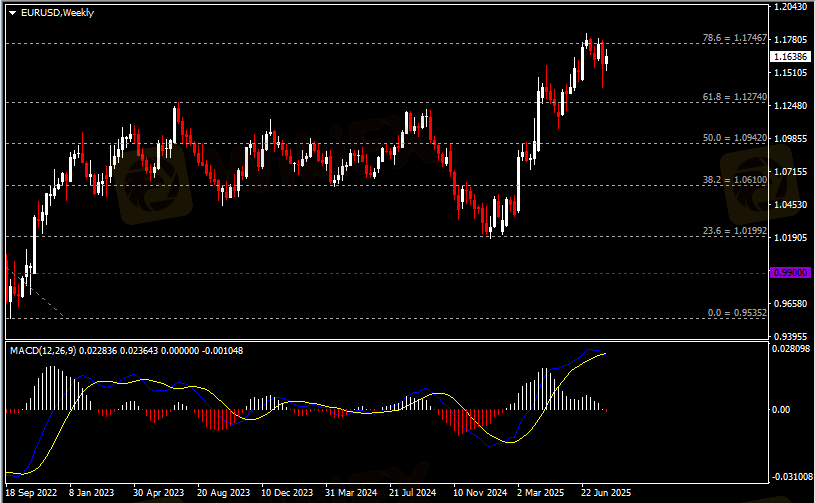Click the 2 Mar 2025 date on time axis

pos(542,493)
